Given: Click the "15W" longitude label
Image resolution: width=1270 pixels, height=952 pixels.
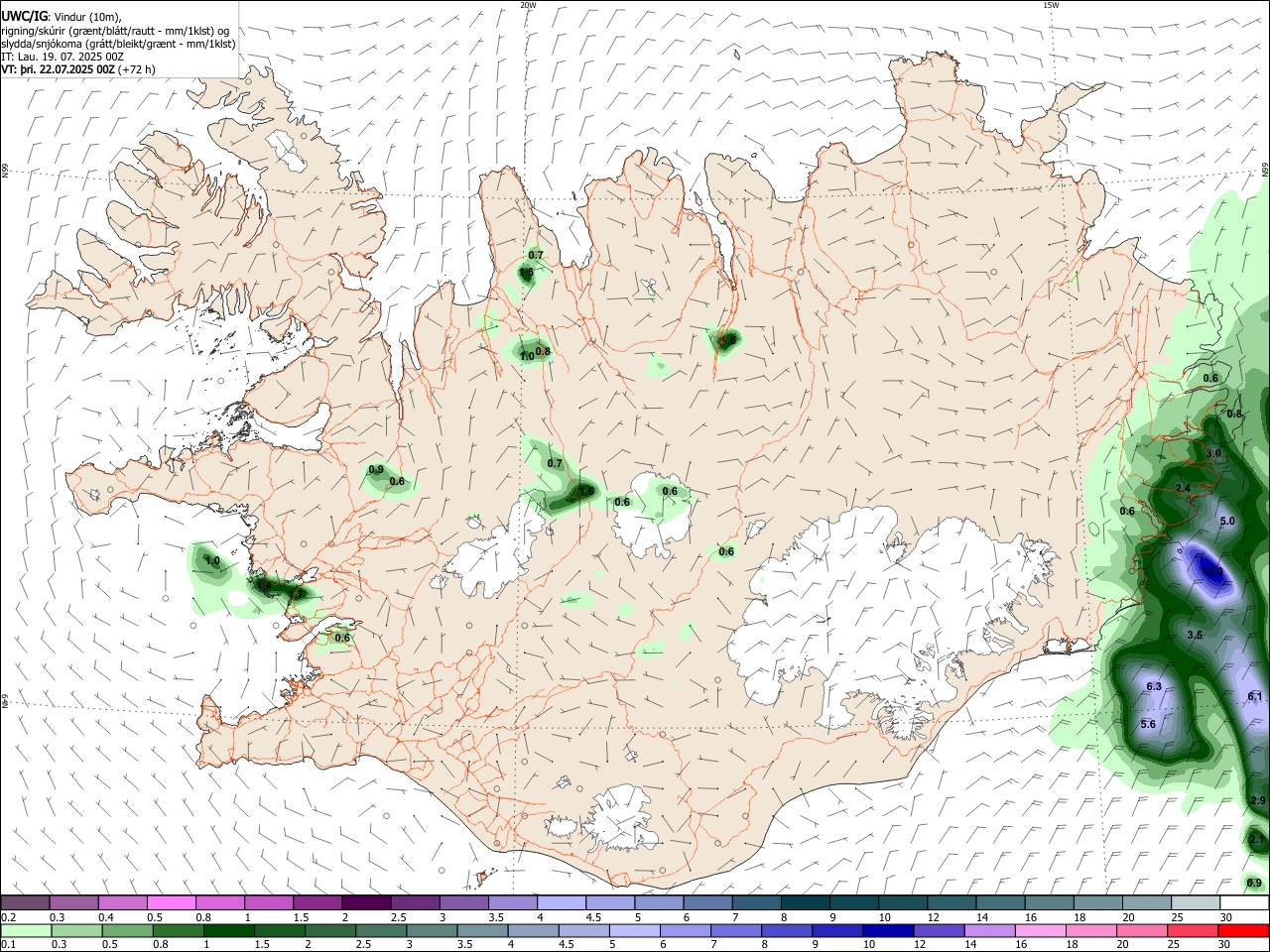Looking at the screenshot, I should pyautogui.click(x=1050, y=5).
